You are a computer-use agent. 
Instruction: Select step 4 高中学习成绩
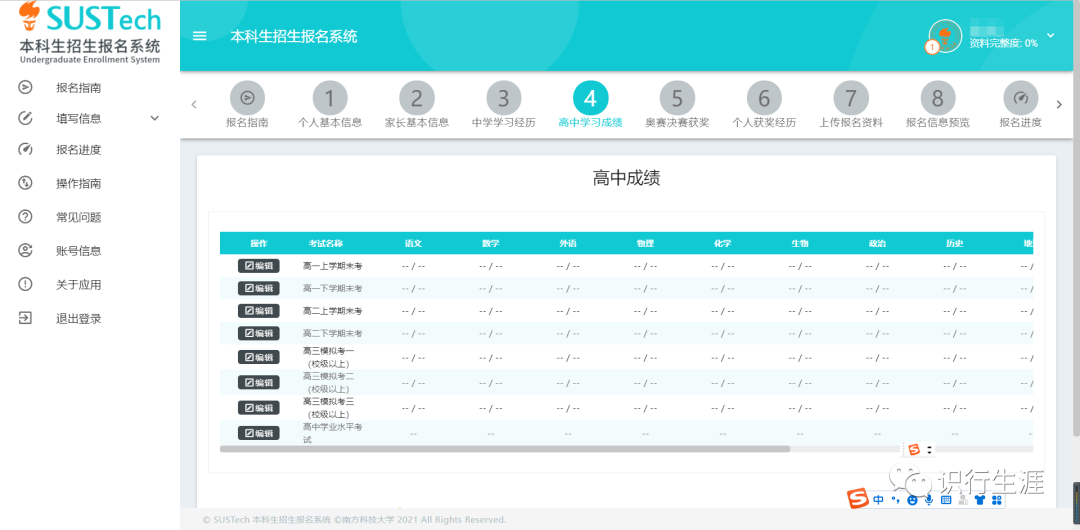(x=590, y=105)
